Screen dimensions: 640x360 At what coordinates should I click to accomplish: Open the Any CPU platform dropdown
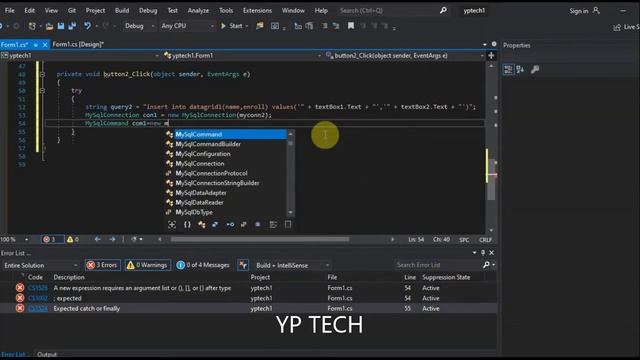point(187,26)
